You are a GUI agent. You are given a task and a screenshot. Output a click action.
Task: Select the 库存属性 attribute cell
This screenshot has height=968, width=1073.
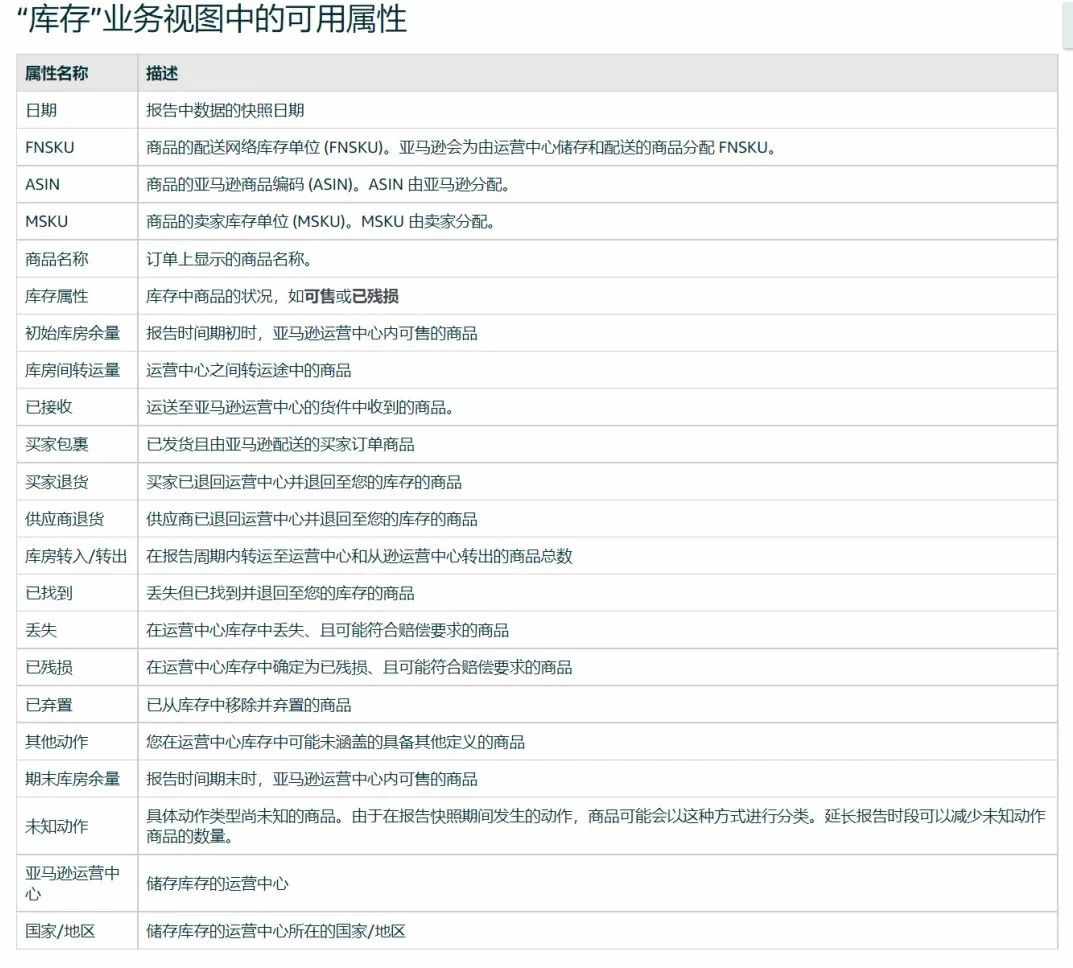[x=77, y=296]
